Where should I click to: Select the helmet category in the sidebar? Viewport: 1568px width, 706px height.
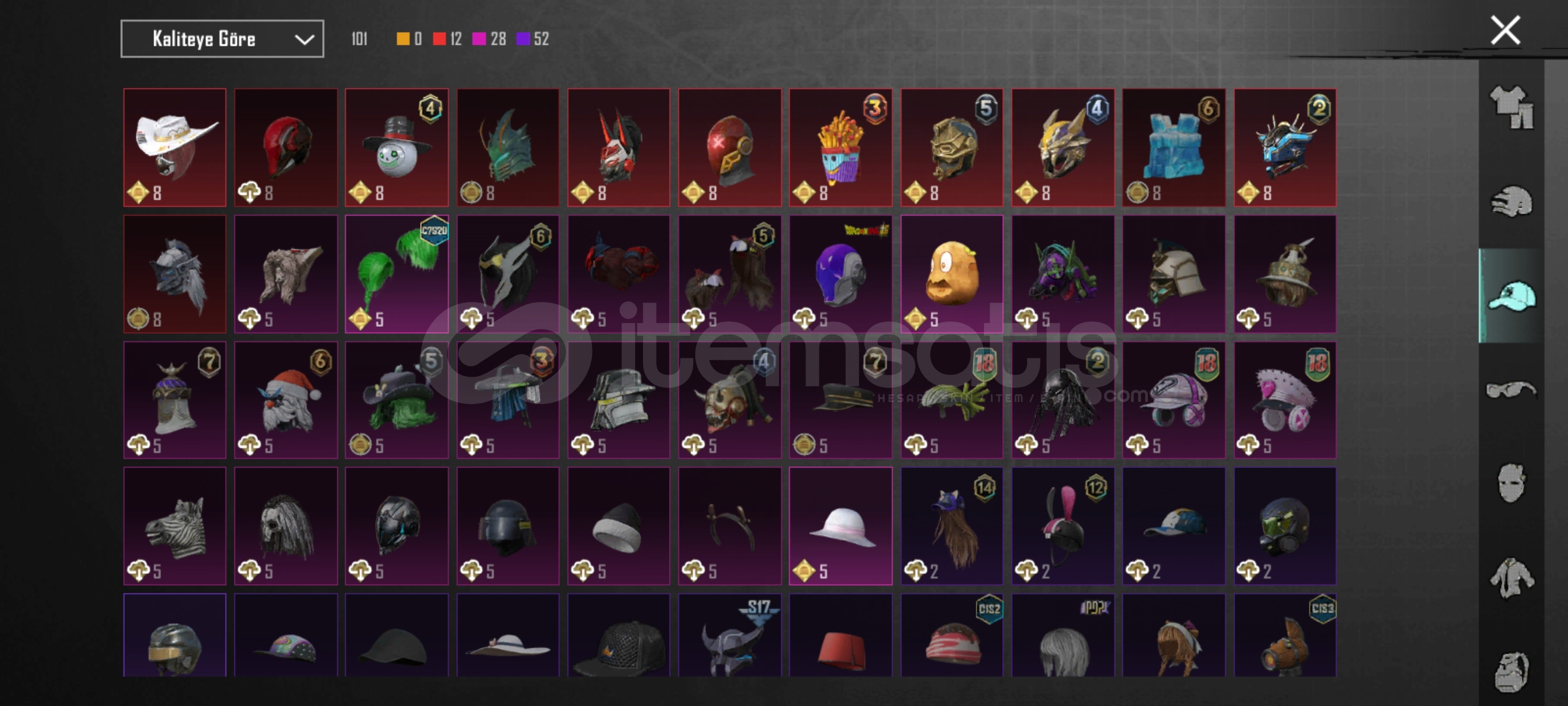1511,202
